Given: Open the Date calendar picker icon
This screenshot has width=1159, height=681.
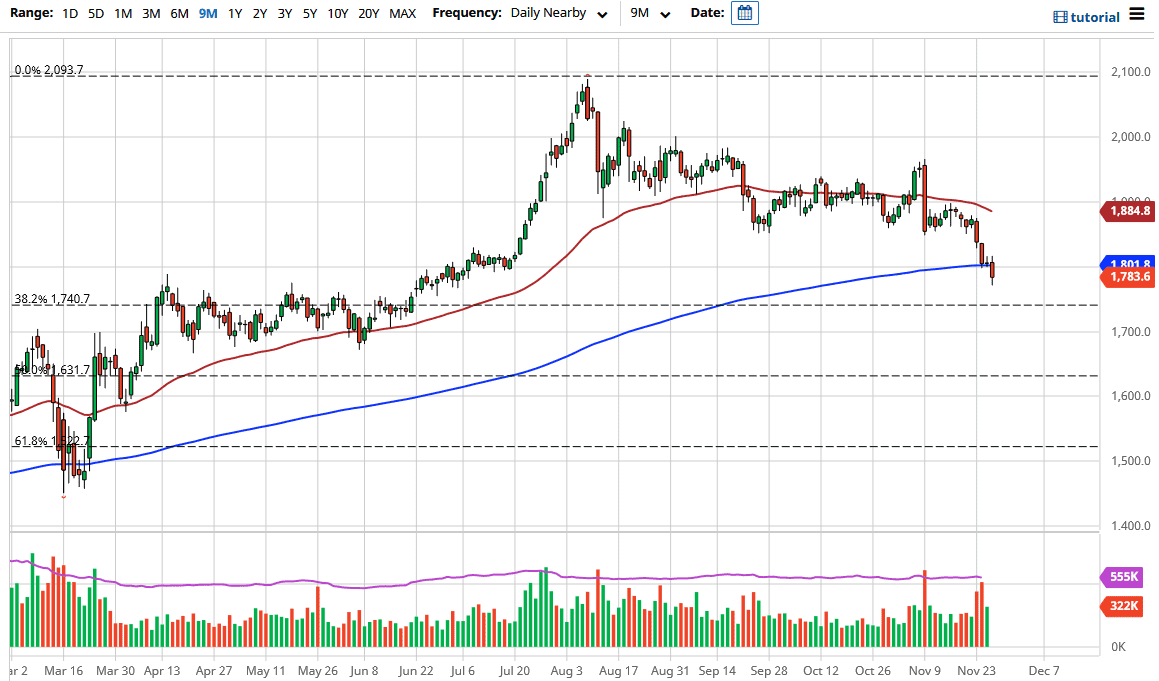Looking at the screenshot, I should click(745, 13).
